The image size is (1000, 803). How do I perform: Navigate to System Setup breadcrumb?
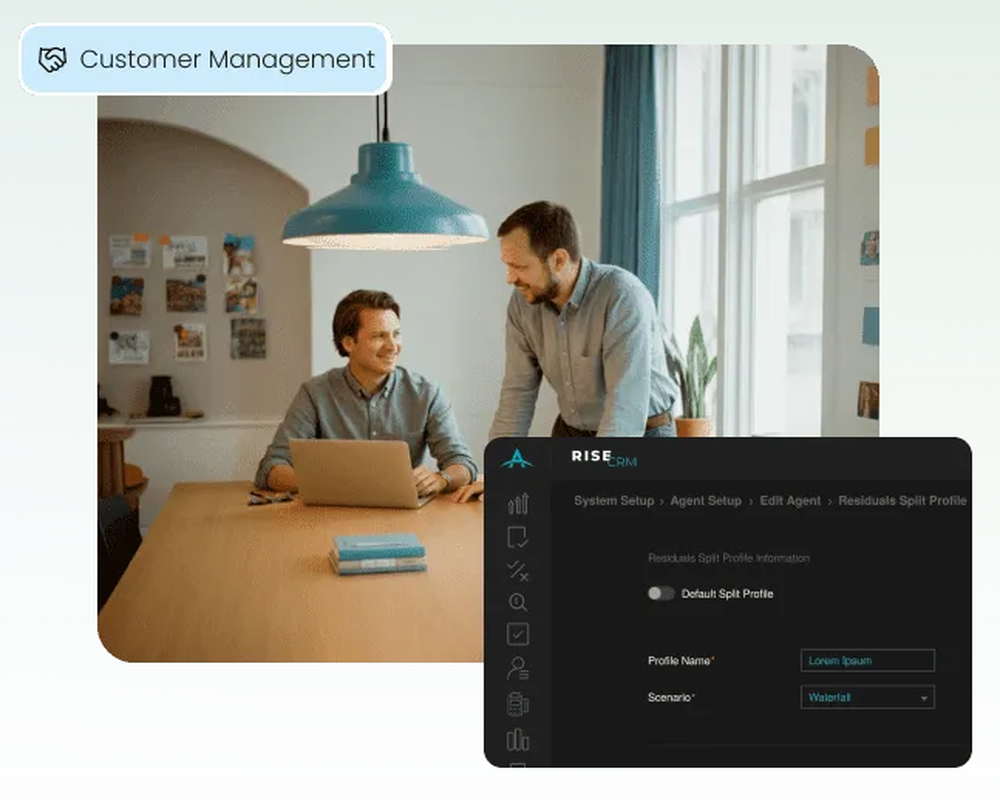tap(613, 500)
